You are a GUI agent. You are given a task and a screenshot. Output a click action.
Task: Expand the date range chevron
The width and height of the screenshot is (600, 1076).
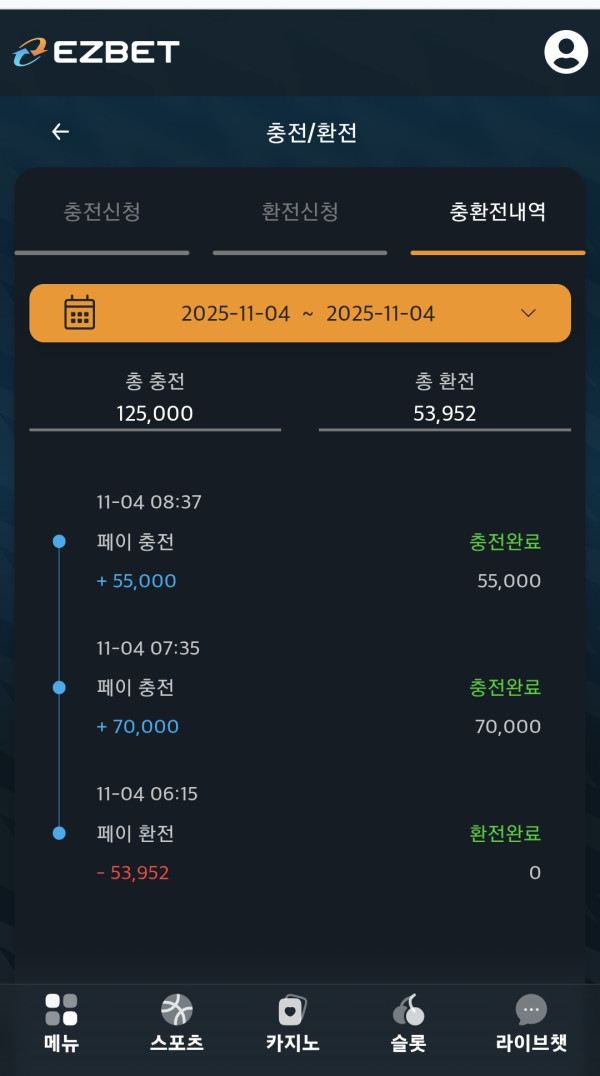[x=529, y=313]
